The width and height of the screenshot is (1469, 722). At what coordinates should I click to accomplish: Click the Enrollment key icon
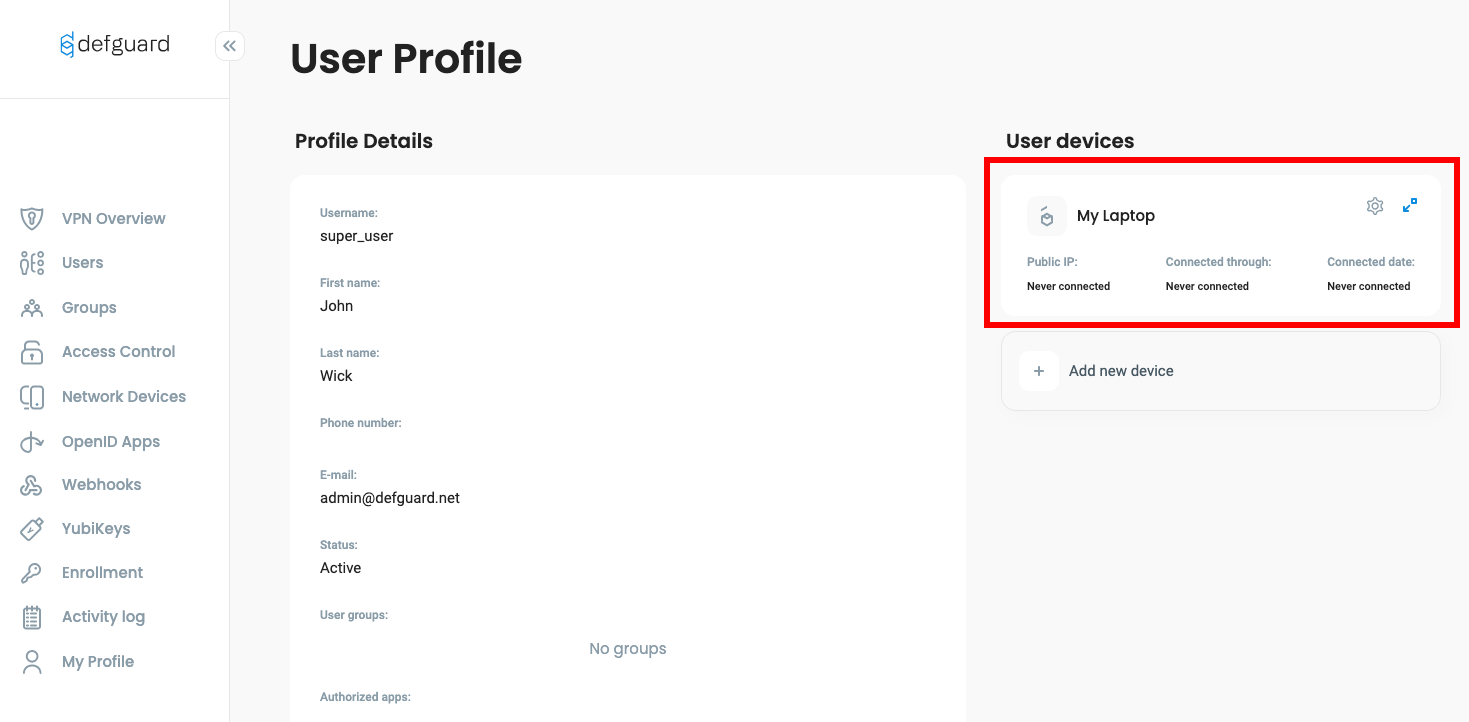point(32,573)
